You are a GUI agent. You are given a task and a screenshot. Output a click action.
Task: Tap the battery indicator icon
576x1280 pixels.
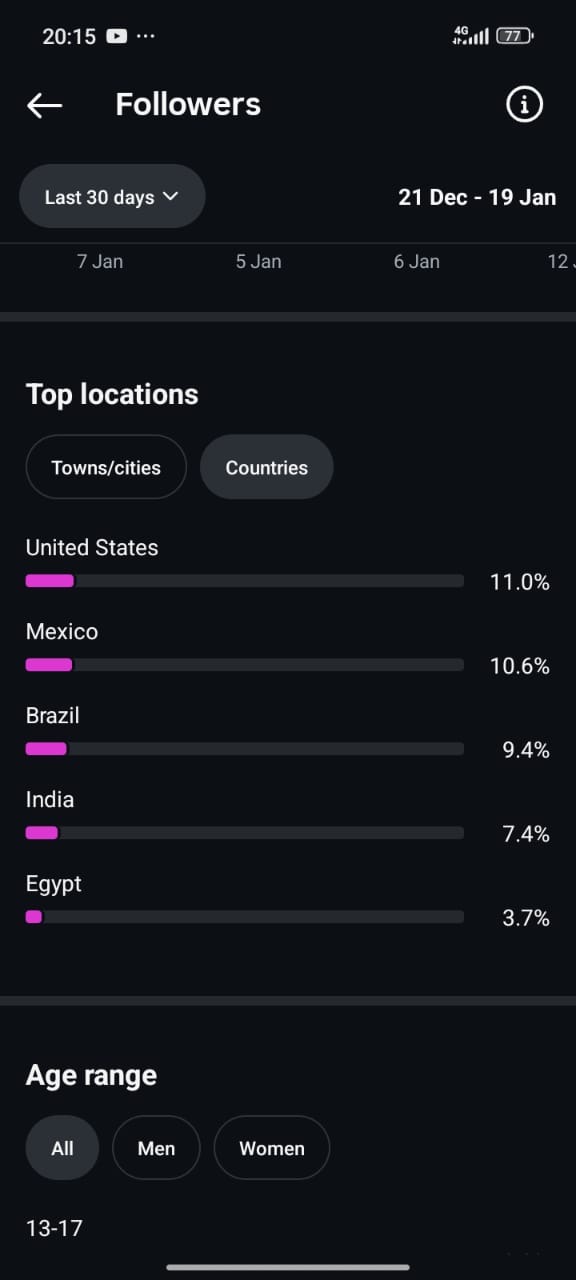515,36
